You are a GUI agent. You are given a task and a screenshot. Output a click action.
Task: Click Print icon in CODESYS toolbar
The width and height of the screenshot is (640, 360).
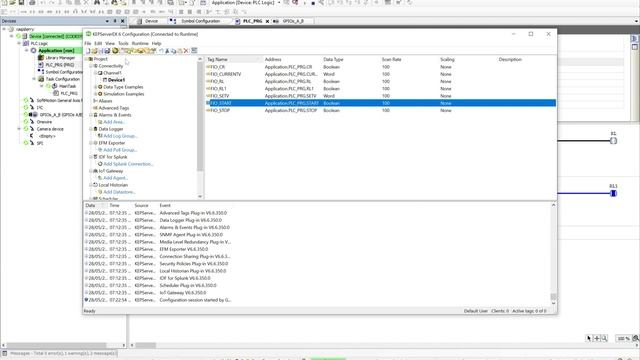[32, 2]
